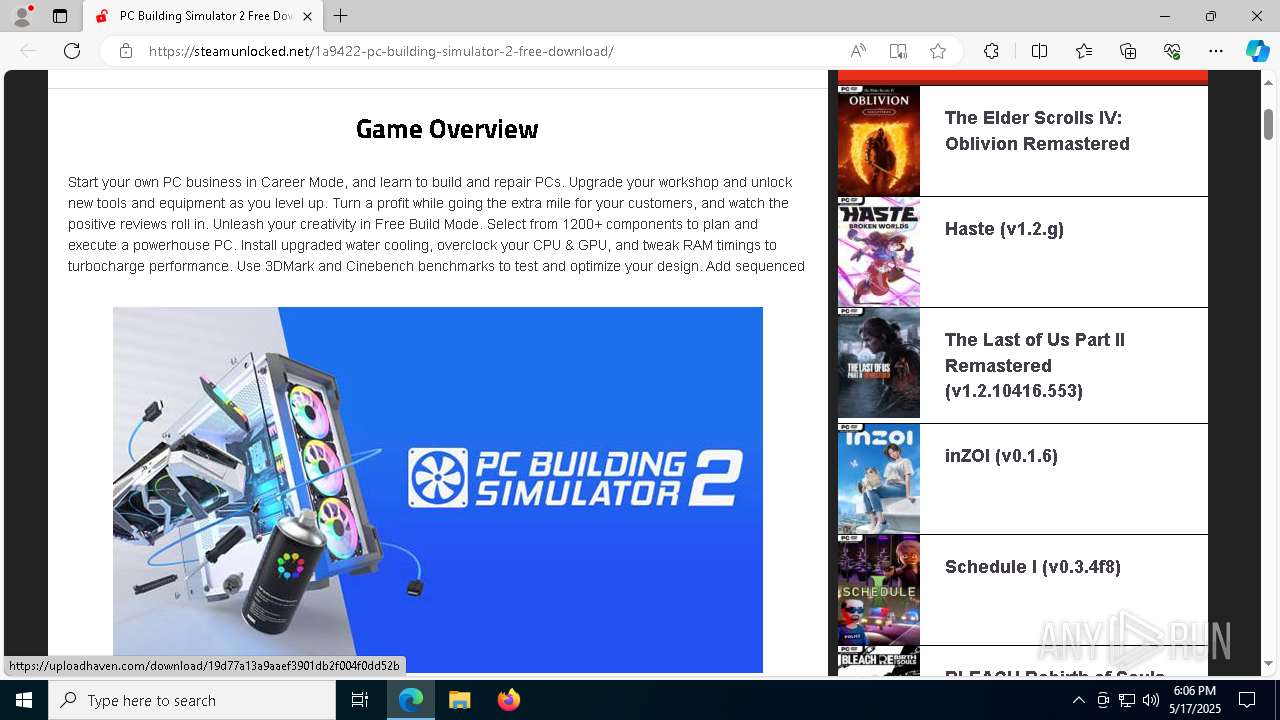Viewport: 1280px width, 720px height.
Task: Switch to Microsoft Edge in taskbar
Action: click(411, 700)
